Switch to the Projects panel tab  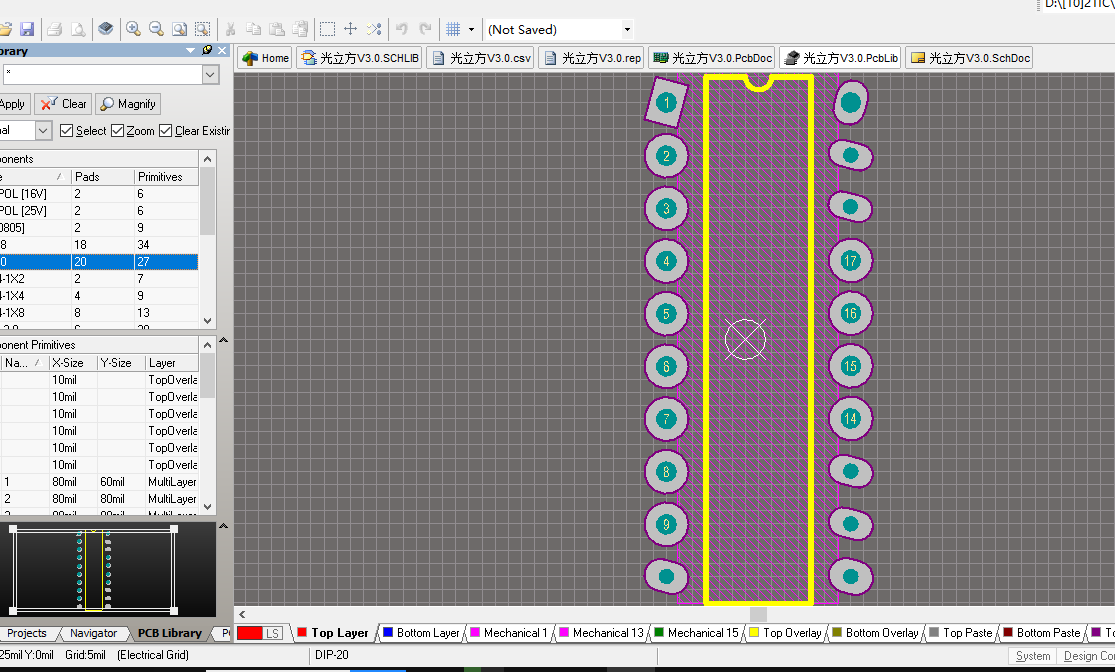click(x=26, y=633)
